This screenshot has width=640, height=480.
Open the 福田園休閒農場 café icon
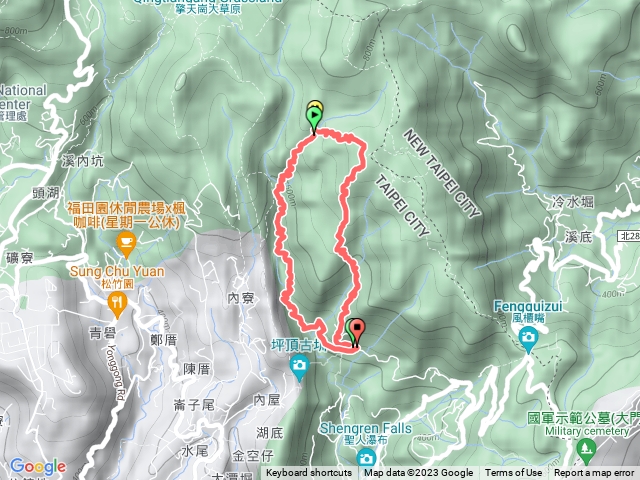point(126,244)
